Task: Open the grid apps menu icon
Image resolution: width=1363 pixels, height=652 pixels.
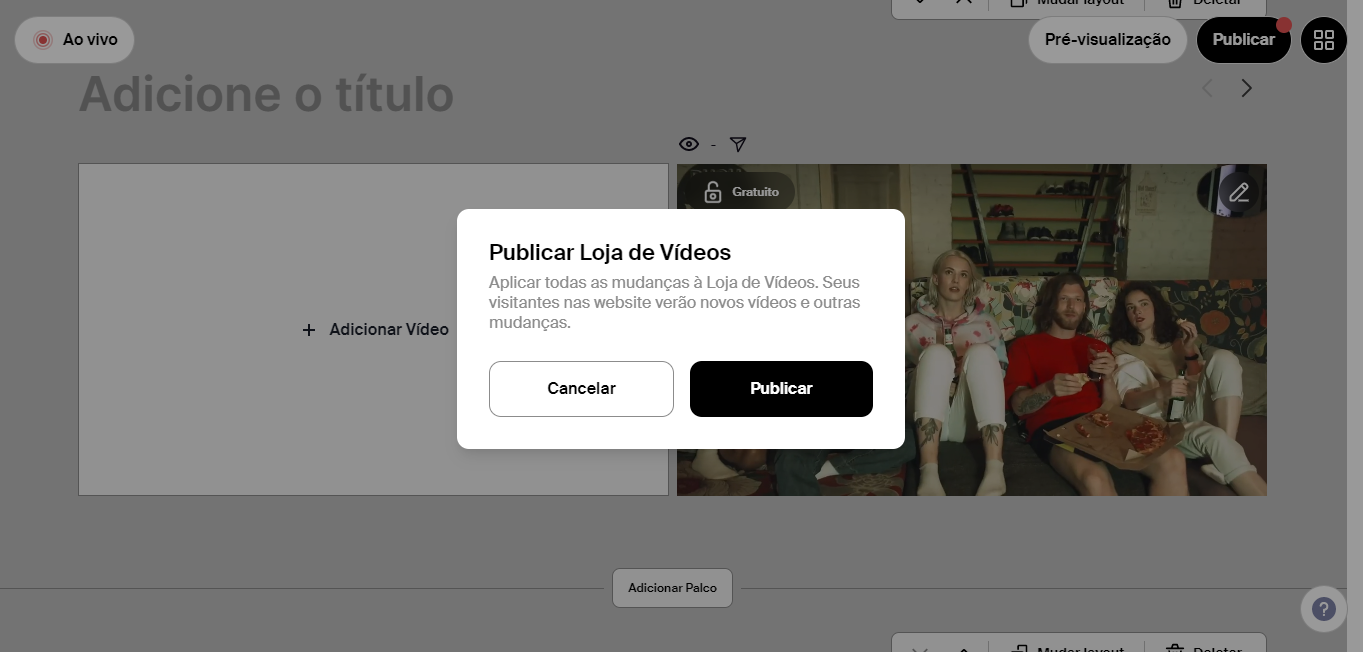Action: pos(1324,40)
